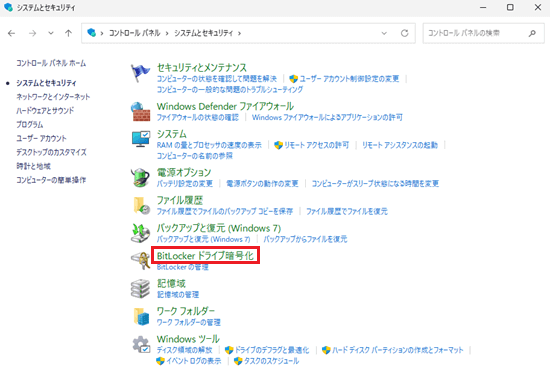Open the Backup and Restore (Windows 7) icon

coord(140,233)
